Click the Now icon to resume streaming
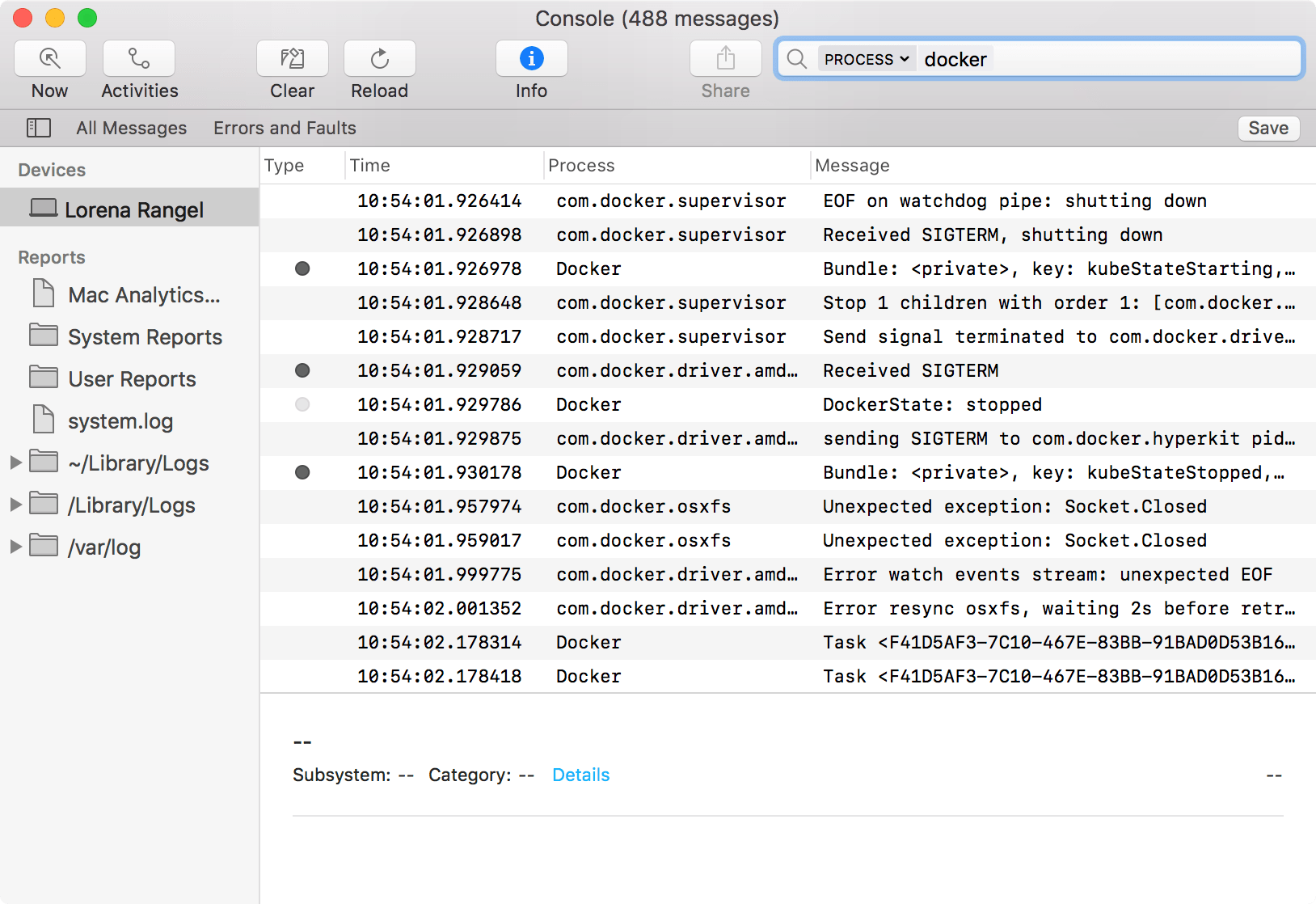Image resolution: width=1316 pixels, height=904 pixels. point(49,58)
